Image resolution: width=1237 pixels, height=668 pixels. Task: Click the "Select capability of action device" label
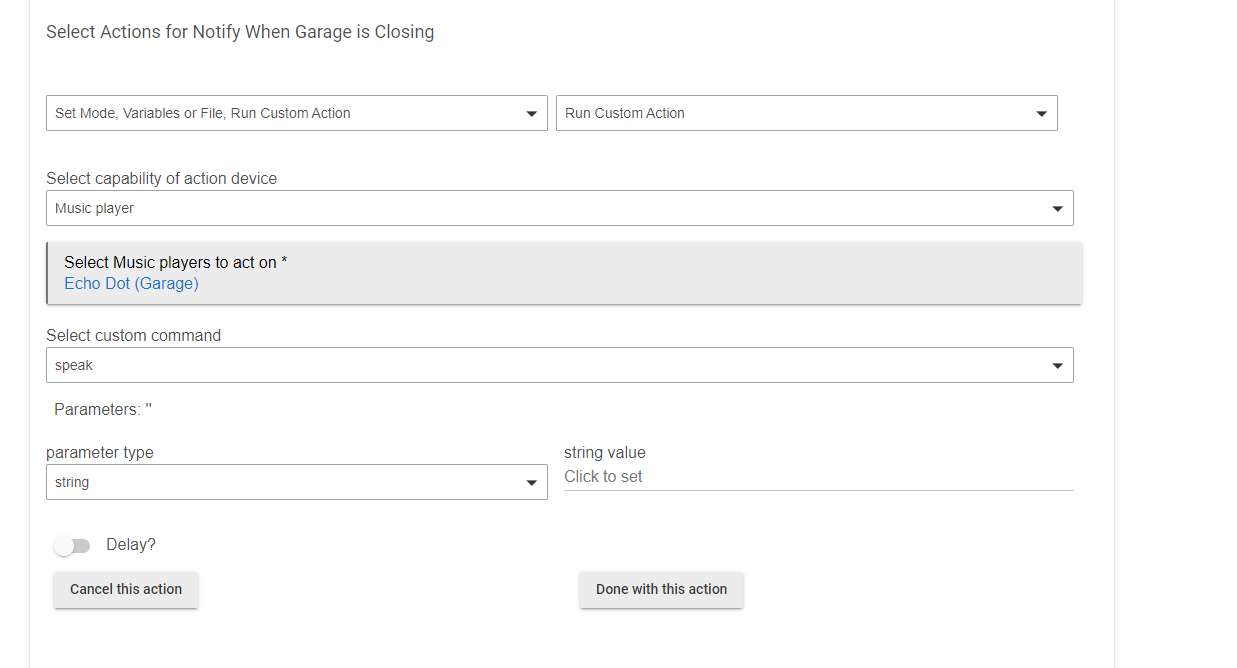[x=161, y=179]
